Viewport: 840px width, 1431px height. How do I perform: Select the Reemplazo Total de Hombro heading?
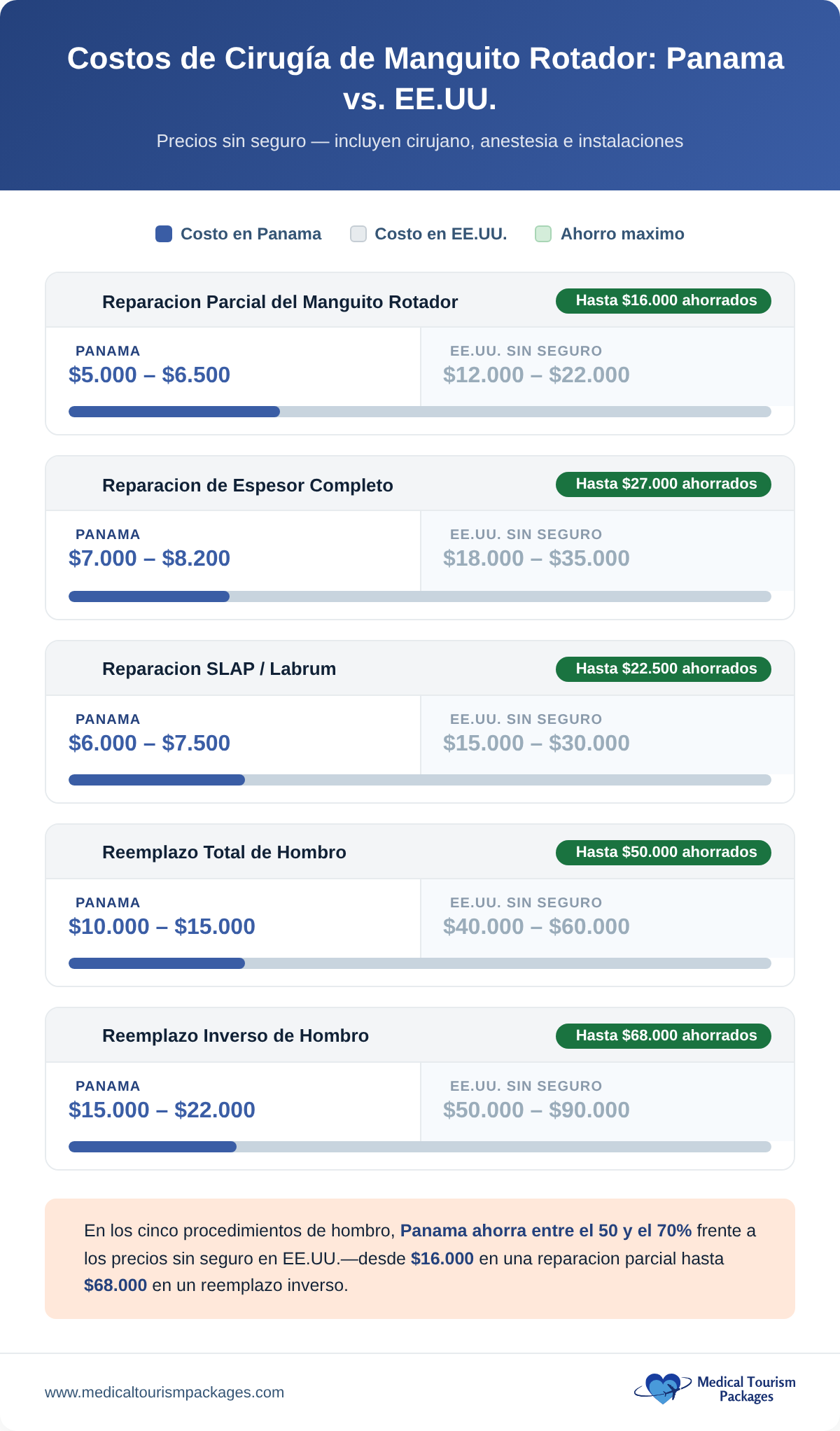tap(224, 853)
